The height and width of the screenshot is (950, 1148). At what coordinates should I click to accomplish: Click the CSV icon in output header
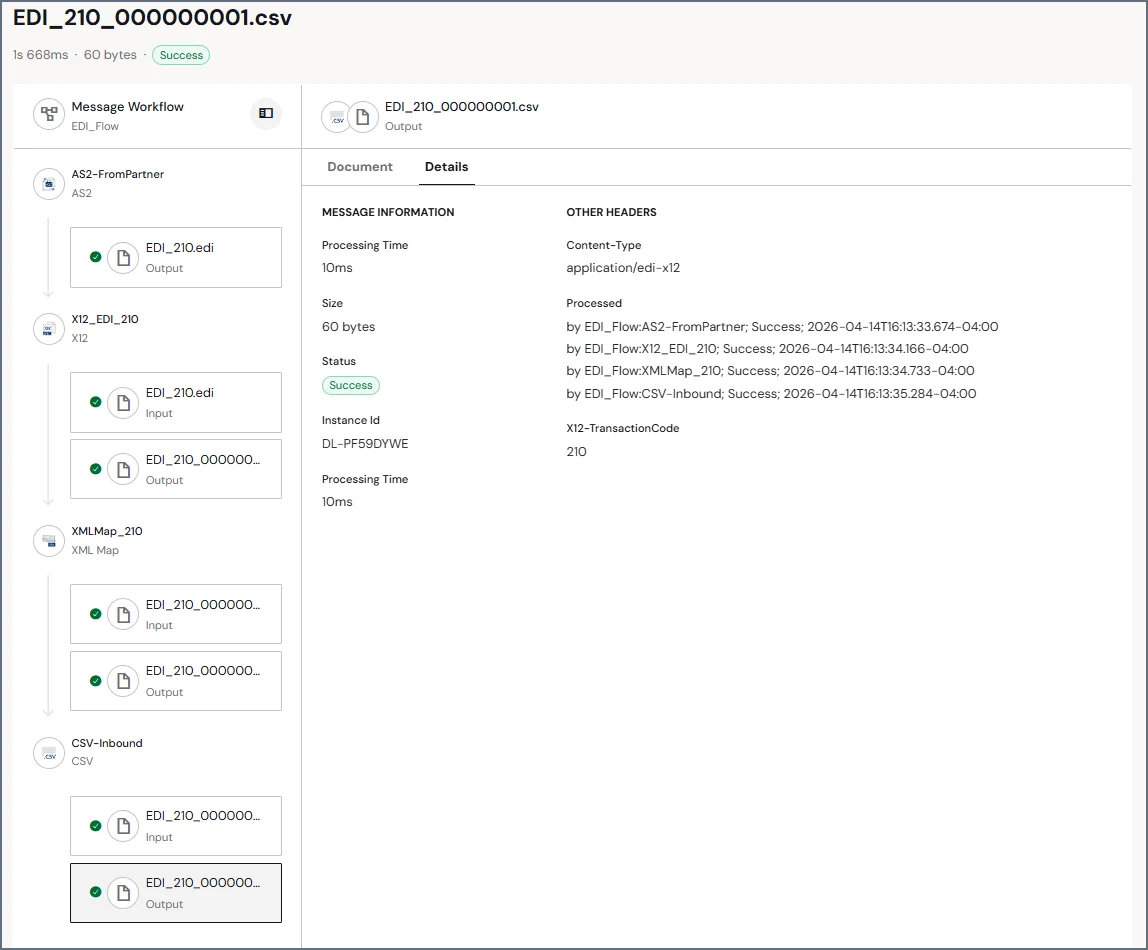tap(338, 117)
